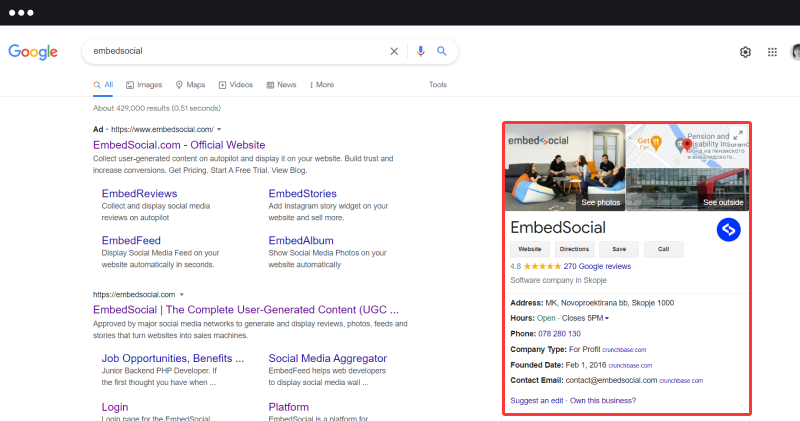Open the See photos office thumbnail
800x421 pixels.
(x=565, y=167)
